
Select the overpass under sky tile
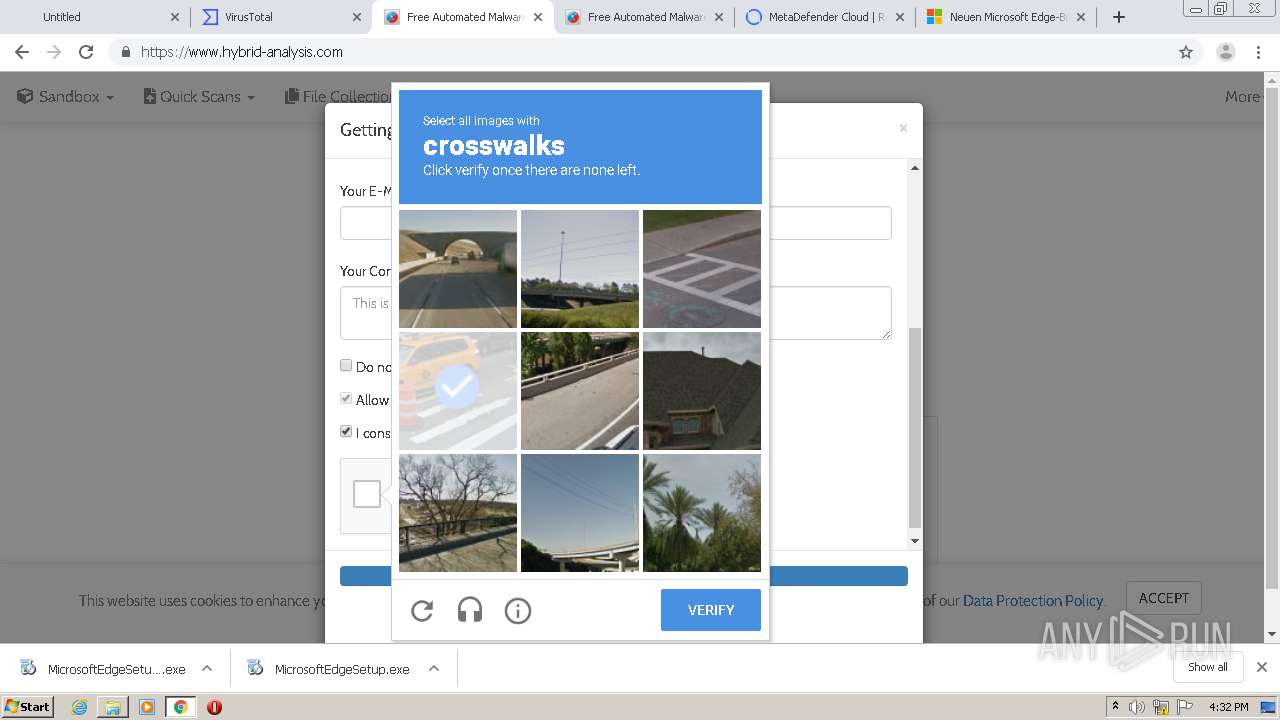coord(580,513)
